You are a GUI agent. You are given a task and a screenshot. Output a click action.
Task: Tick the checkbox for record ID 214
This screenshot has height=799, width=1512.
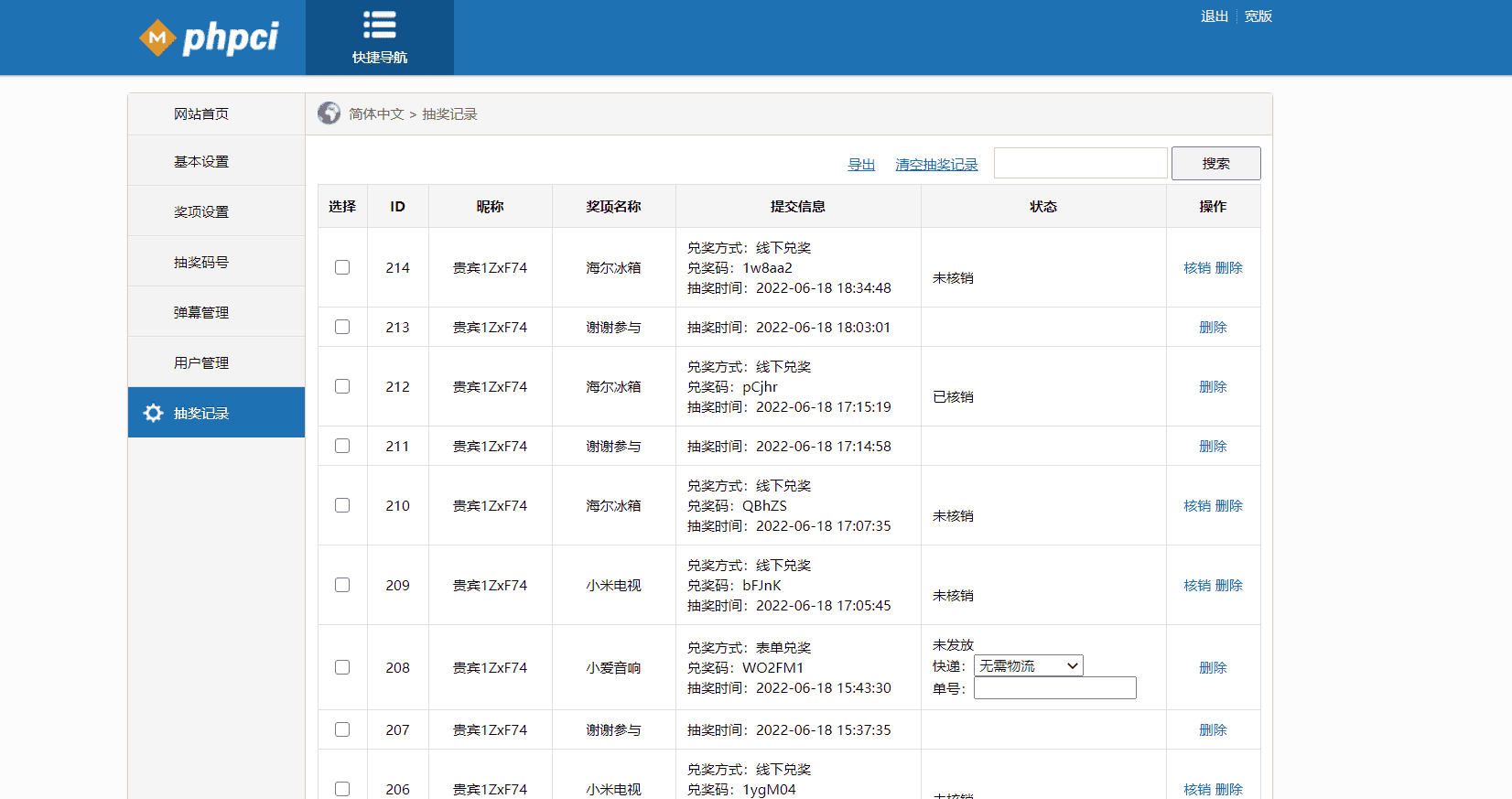click(x=342, y=267)
